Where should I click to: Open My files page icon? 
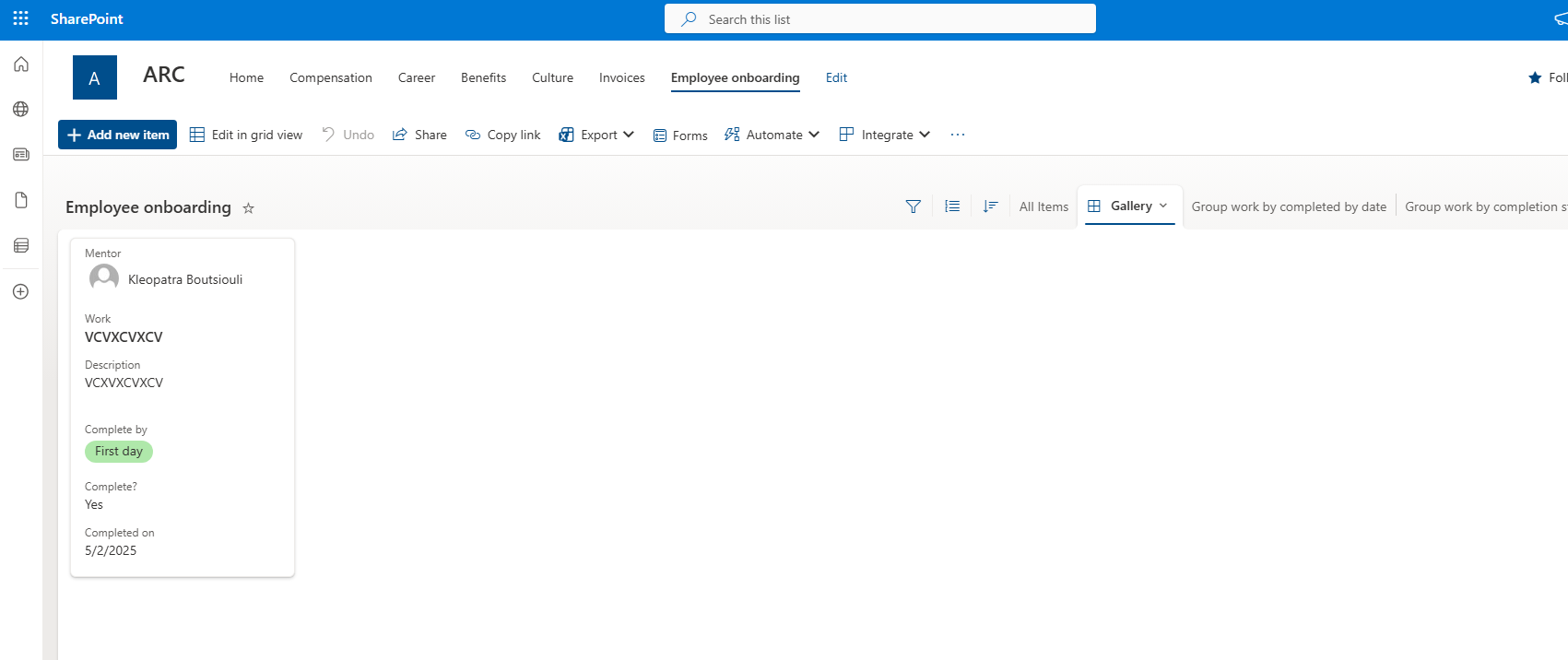21,200
